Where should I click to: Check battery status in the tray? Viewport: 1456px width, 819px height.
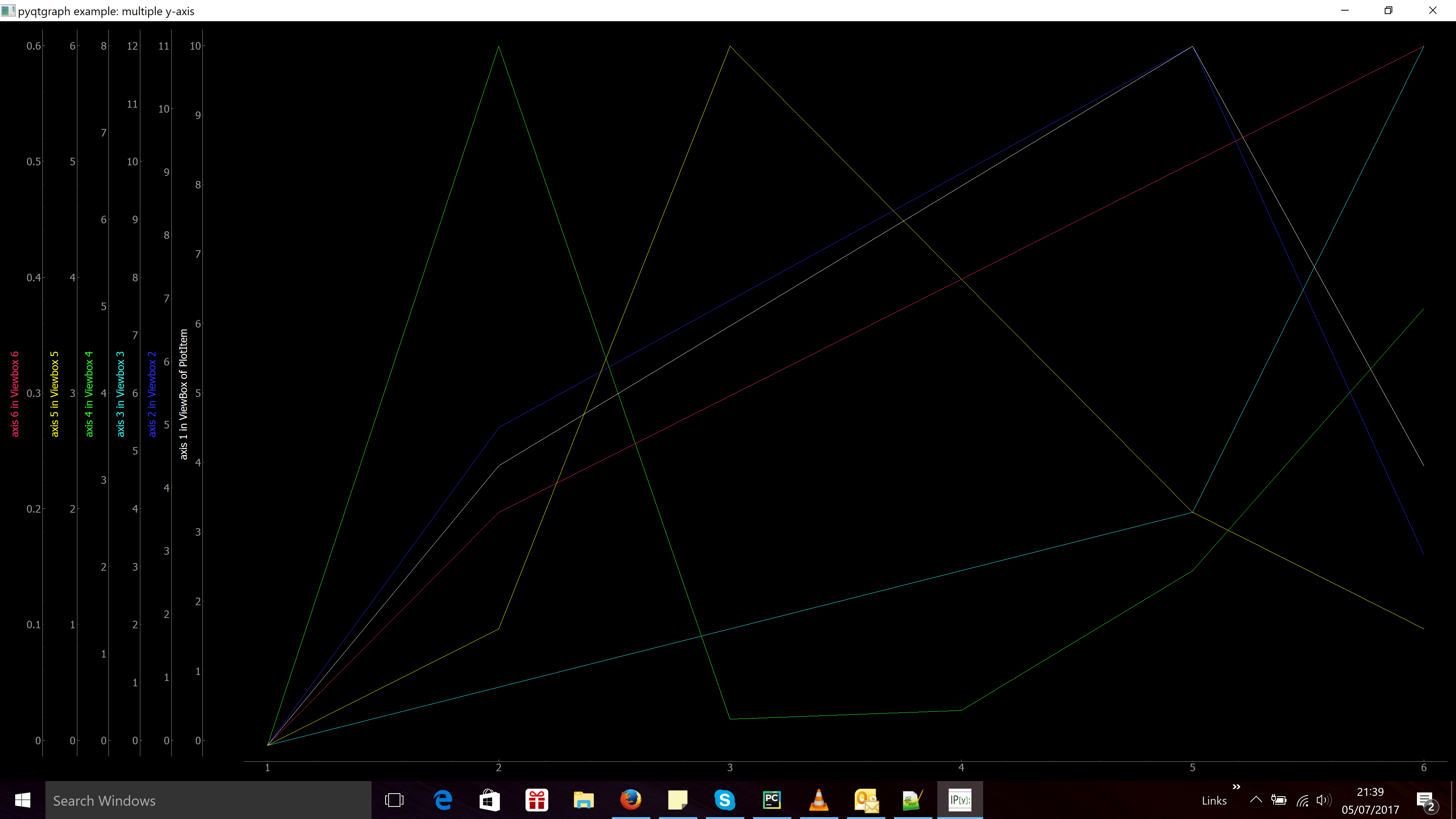[x=1279, y=800]
